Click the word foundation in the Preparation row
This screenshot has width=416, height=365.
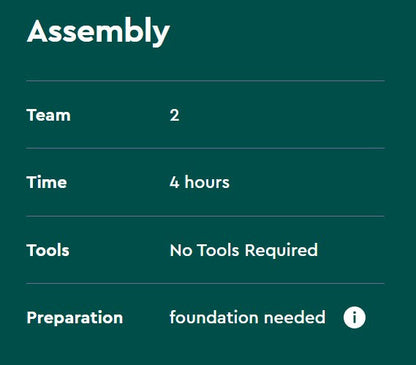pos(214,317)
